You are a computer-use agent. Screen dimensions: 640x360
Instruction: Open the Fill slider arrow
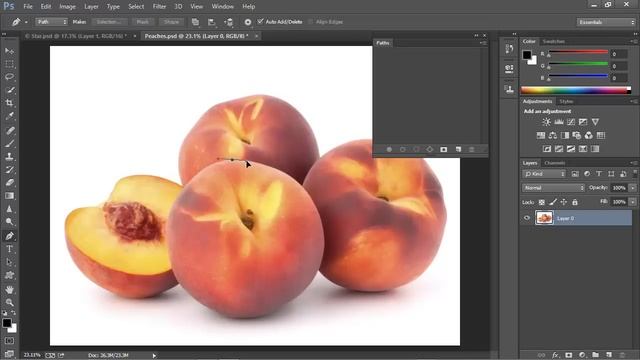[633, 202]
